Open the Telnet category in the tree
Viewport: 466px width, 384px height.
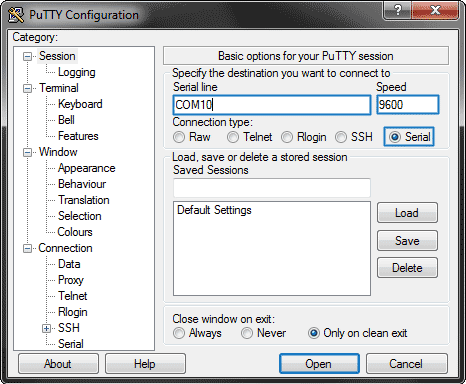coord(72,296)
